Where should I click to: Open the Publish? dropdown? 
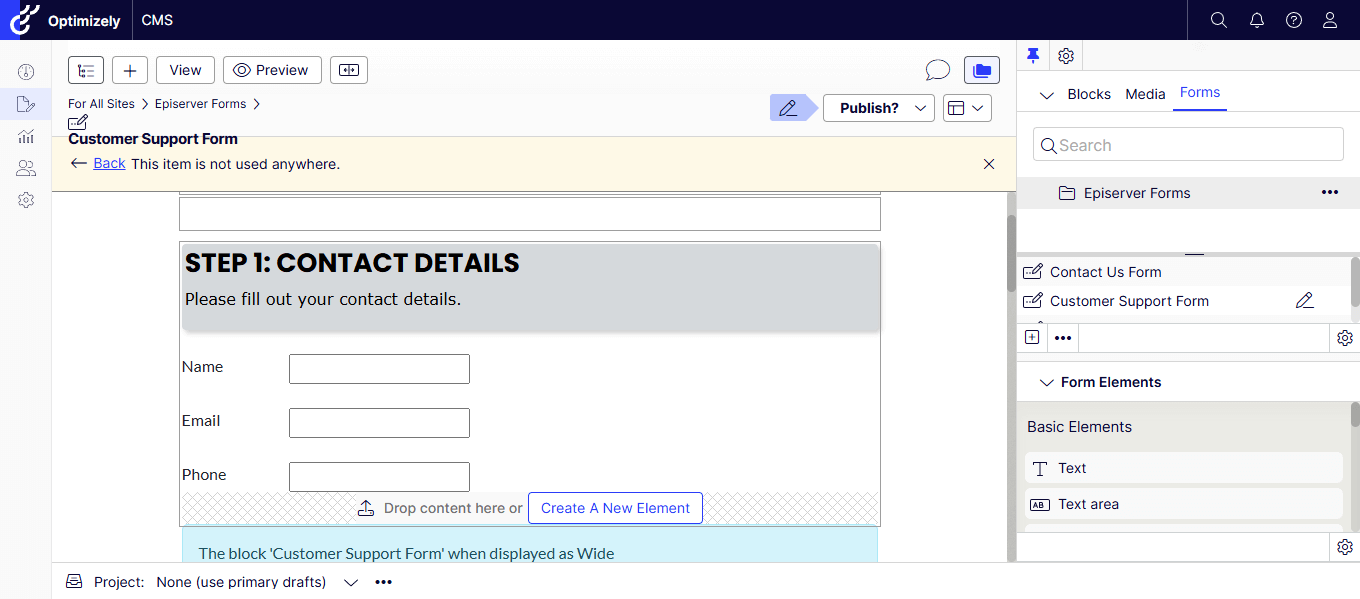click(878, 108)
